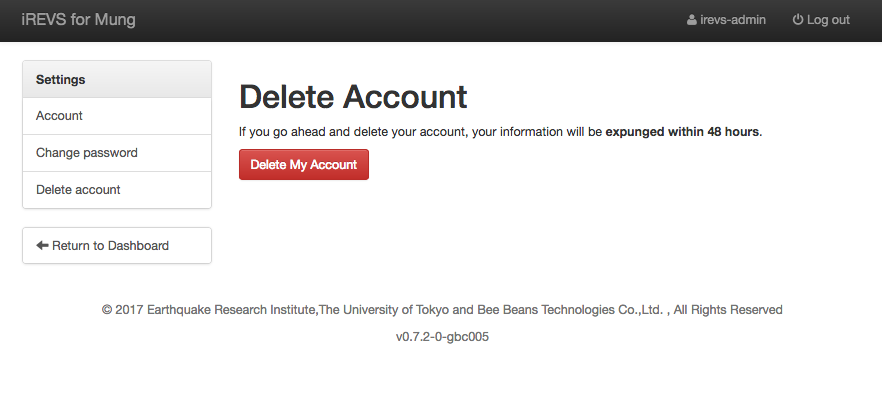Open the iREVS for Mung home link
882x408 pixels.
point(78,20)
